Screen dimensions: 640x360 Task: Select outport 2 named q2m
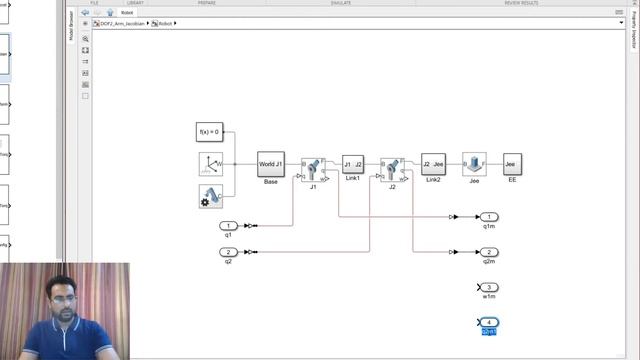click(x=489, y=252)
